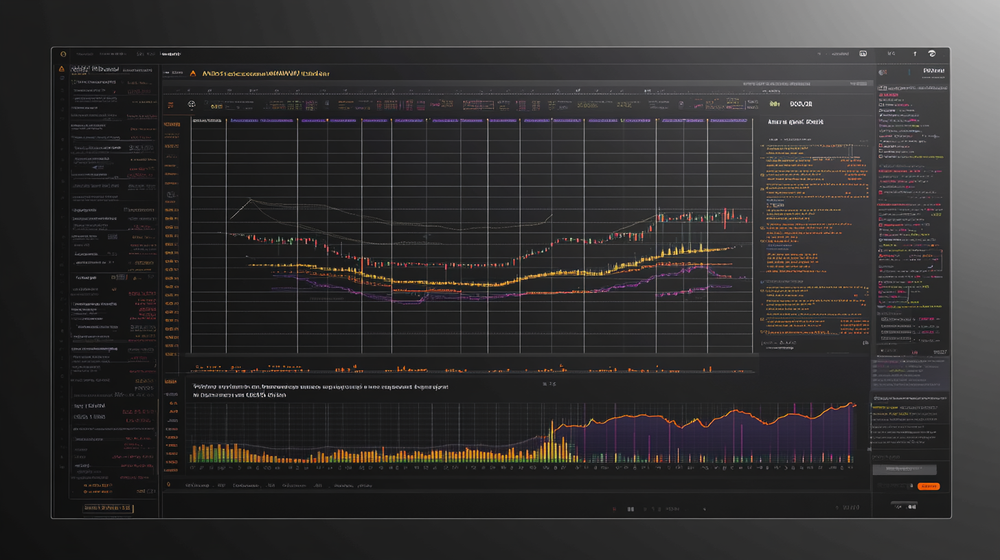Screen dimensions: 1000x560
Task: Click the outlined button at bottom of left sidebar
Action: (107, 509)
